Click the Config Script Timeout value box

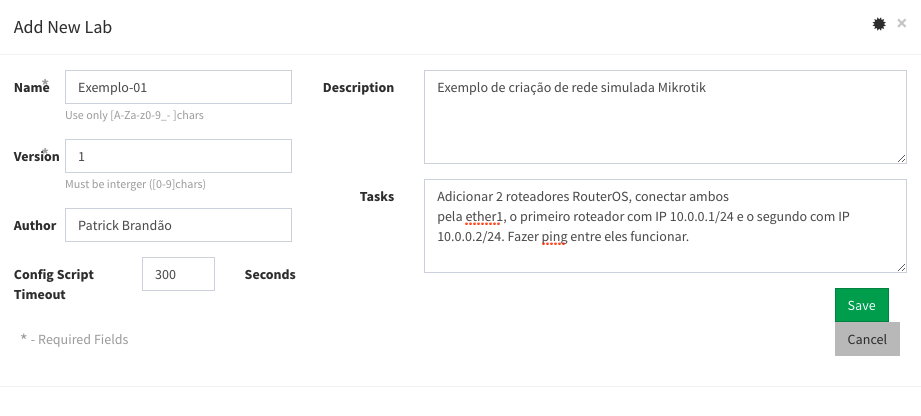pyautogui.click(x=178, y=274)
